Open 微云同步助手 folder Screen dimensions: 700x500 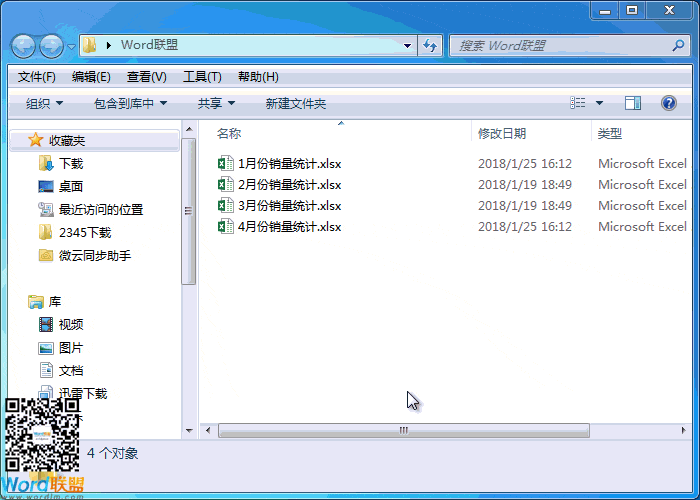(95, 256)
